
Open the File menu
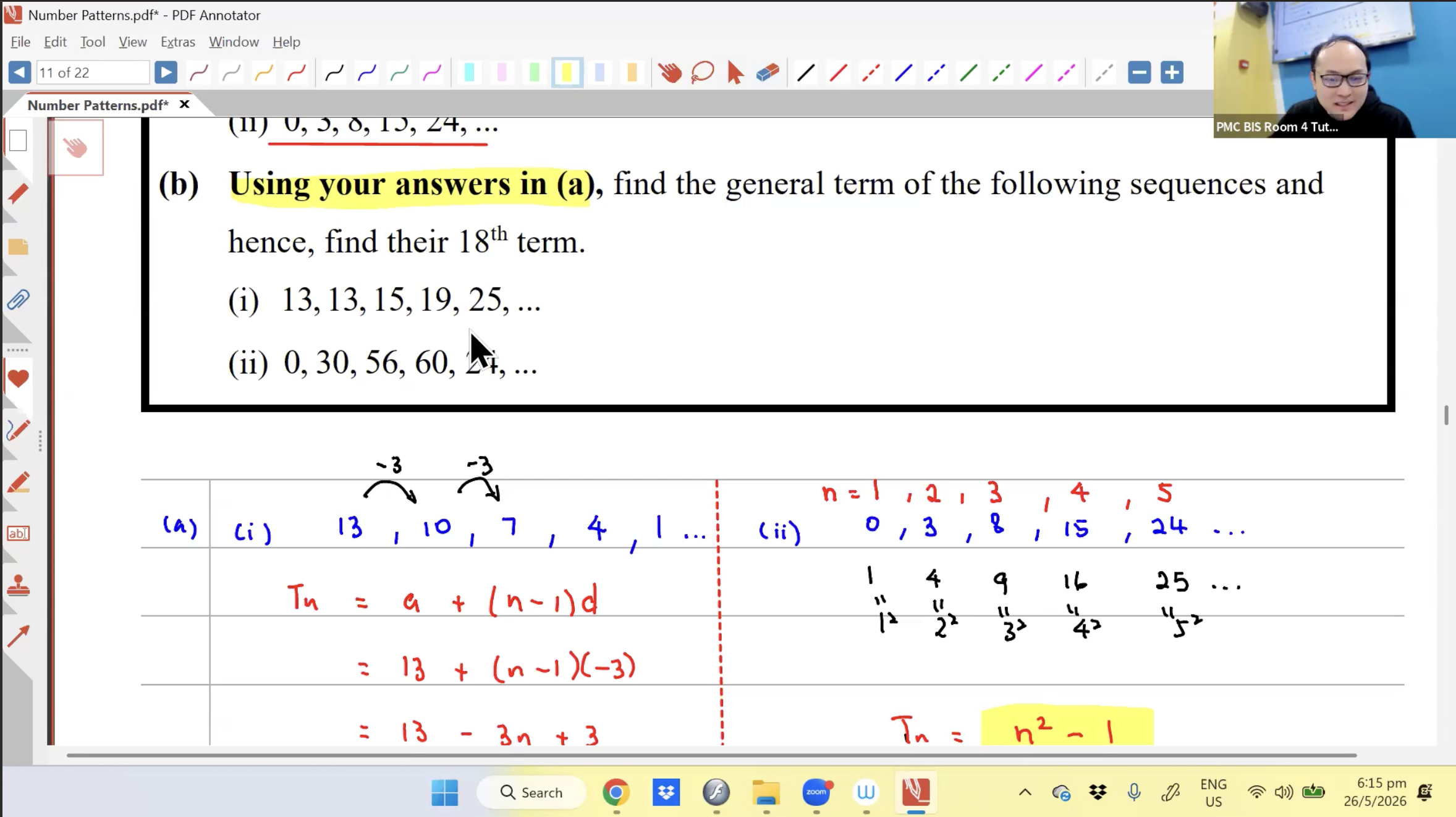click(20, 41)
